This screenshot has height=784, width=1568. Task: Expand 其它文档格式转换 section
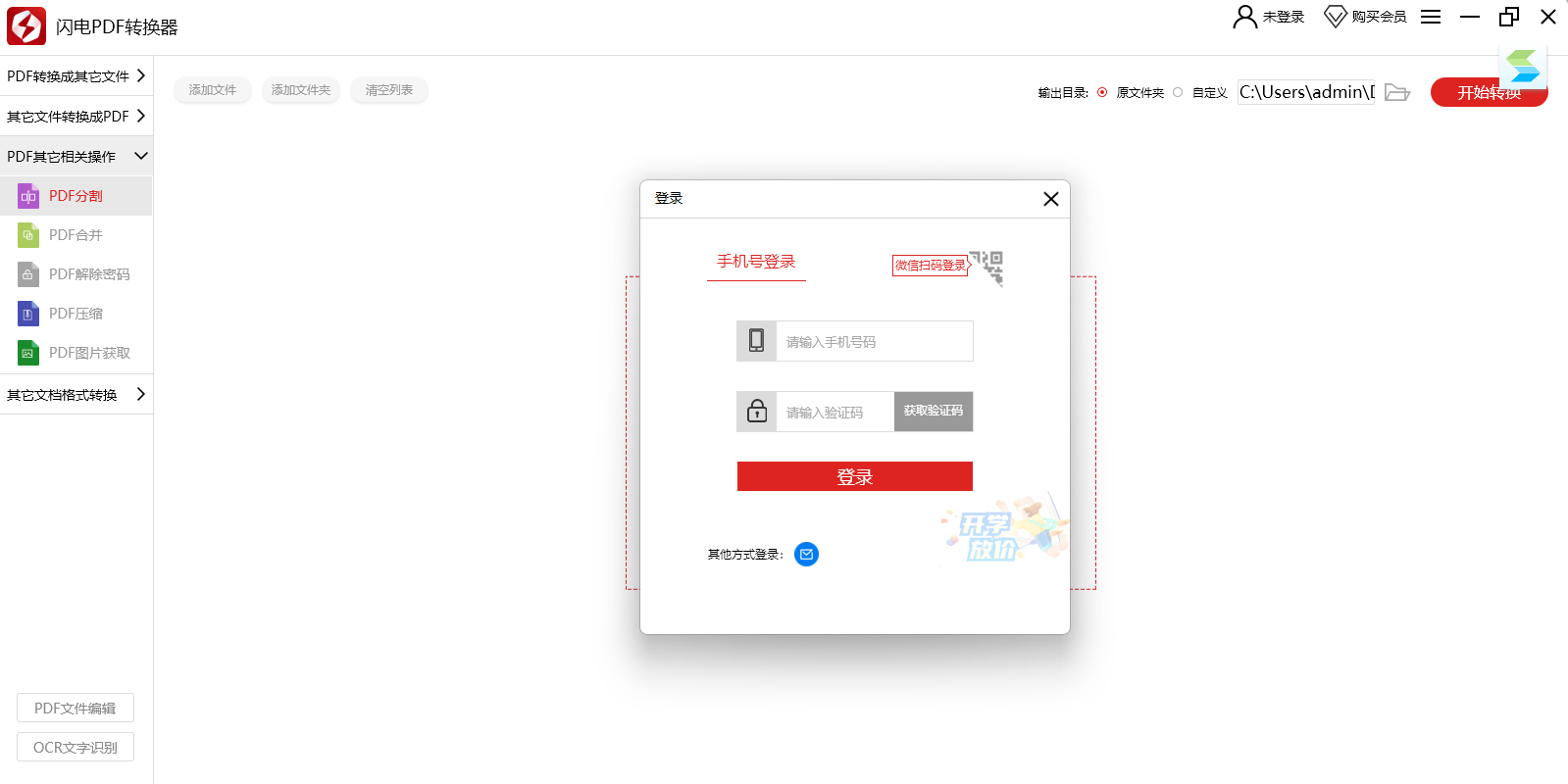click(x=76, y=394)
